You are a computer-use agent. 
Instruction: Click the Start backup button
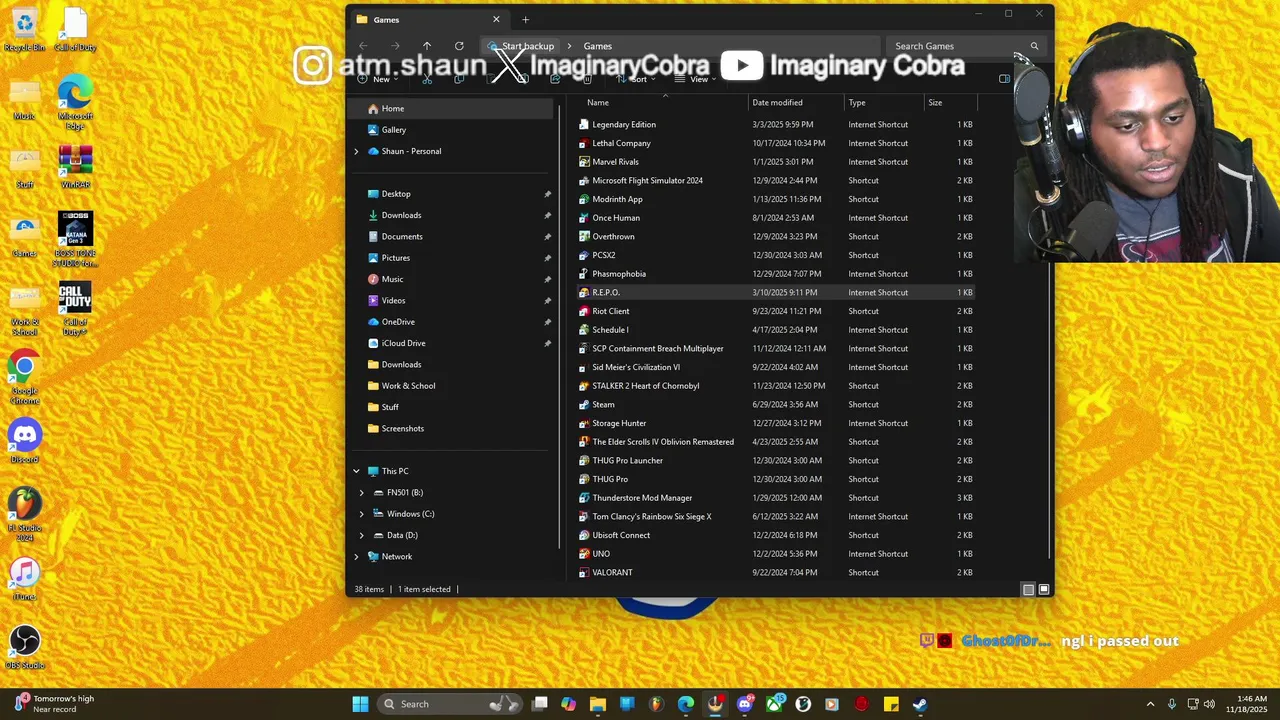click(x=521, y=46)
